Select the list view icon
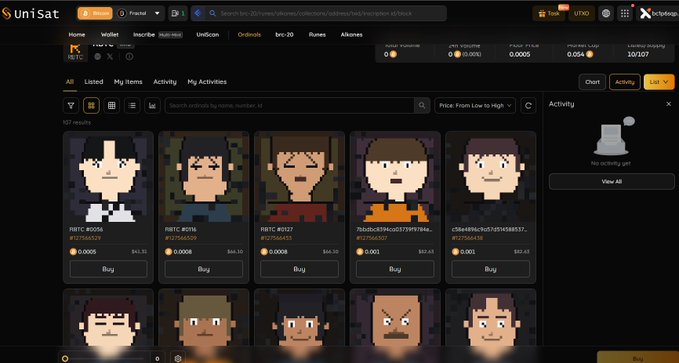This screenshot has width=679, height=363. 132,106
